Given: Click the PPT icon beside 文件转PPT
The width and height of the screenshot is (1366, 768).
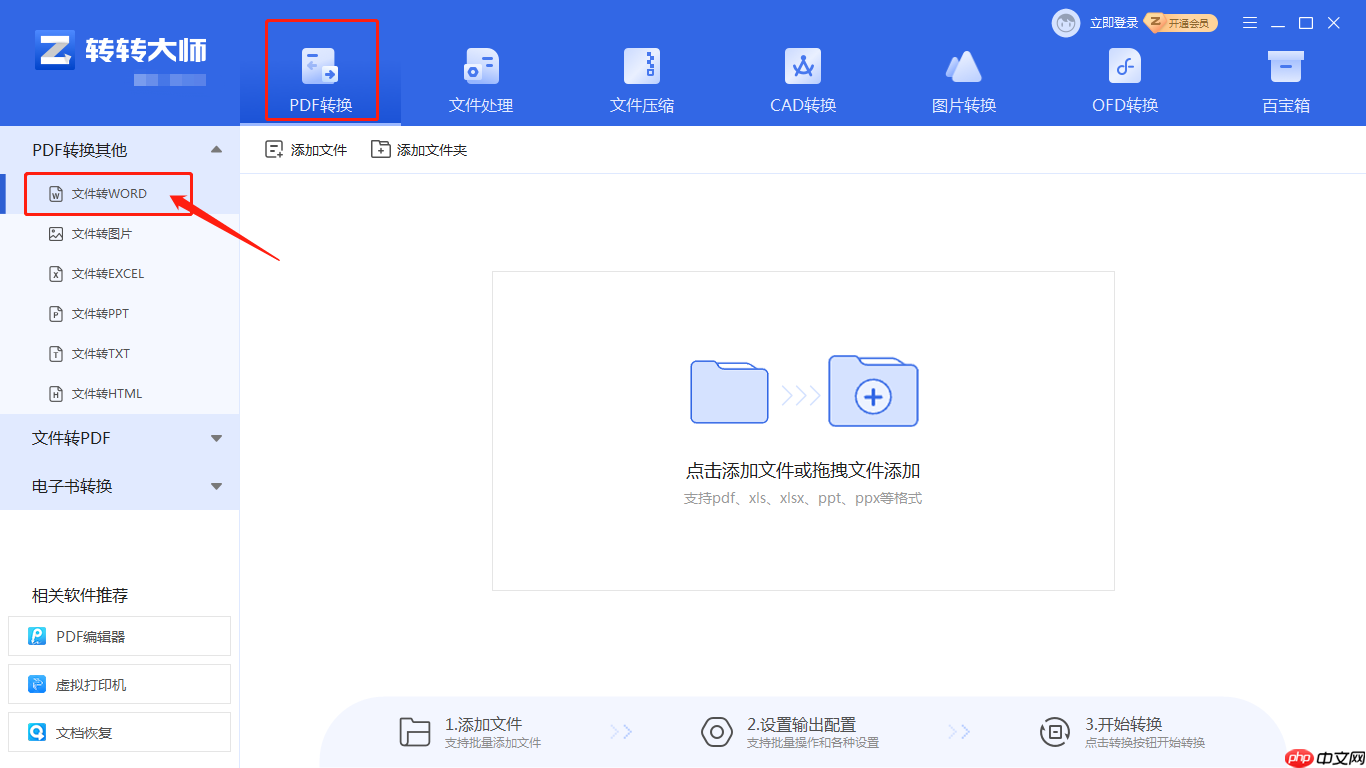Looking at the screenshot, I should click(x=56, y=314).
